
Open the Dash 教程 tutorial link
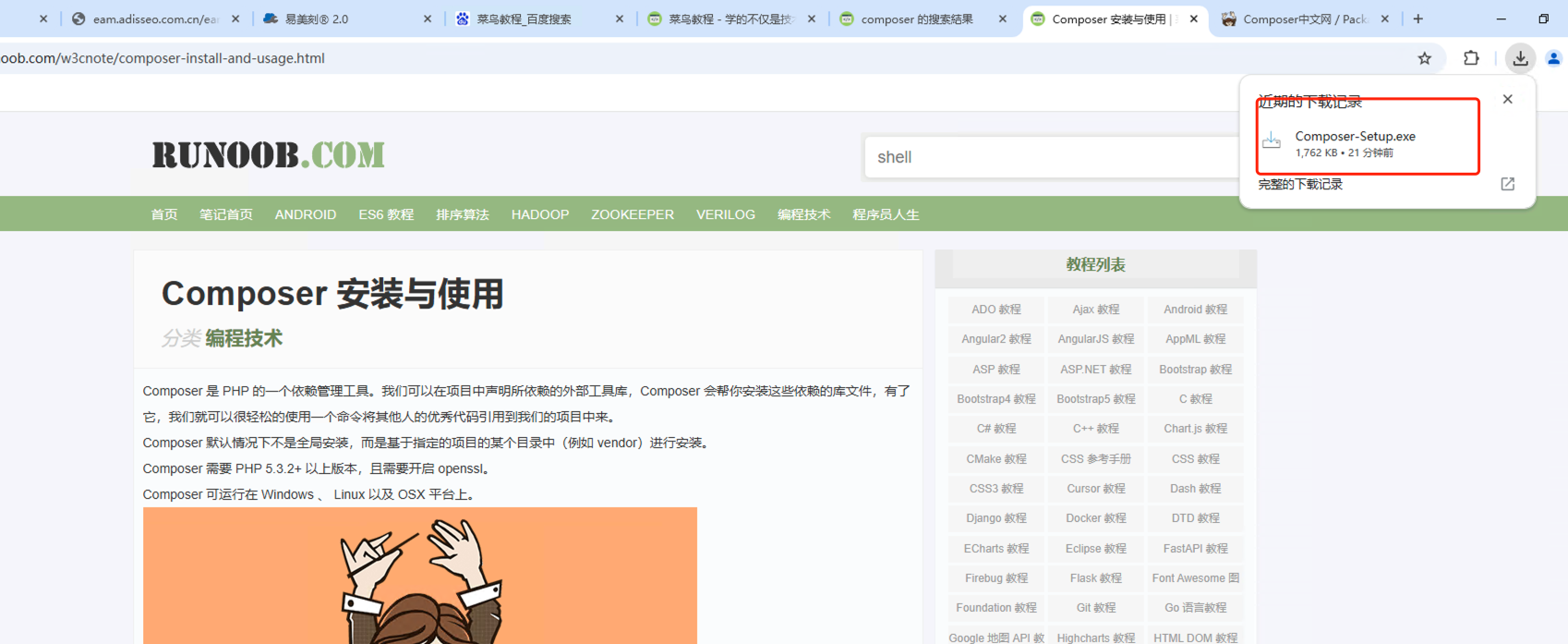1196,489
